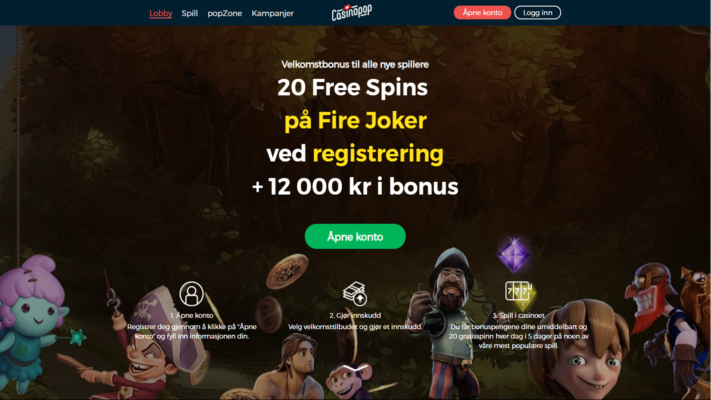711x400 pixels.
Task: Click the '2. Gjør innskudd' step label
Action: 355,315
